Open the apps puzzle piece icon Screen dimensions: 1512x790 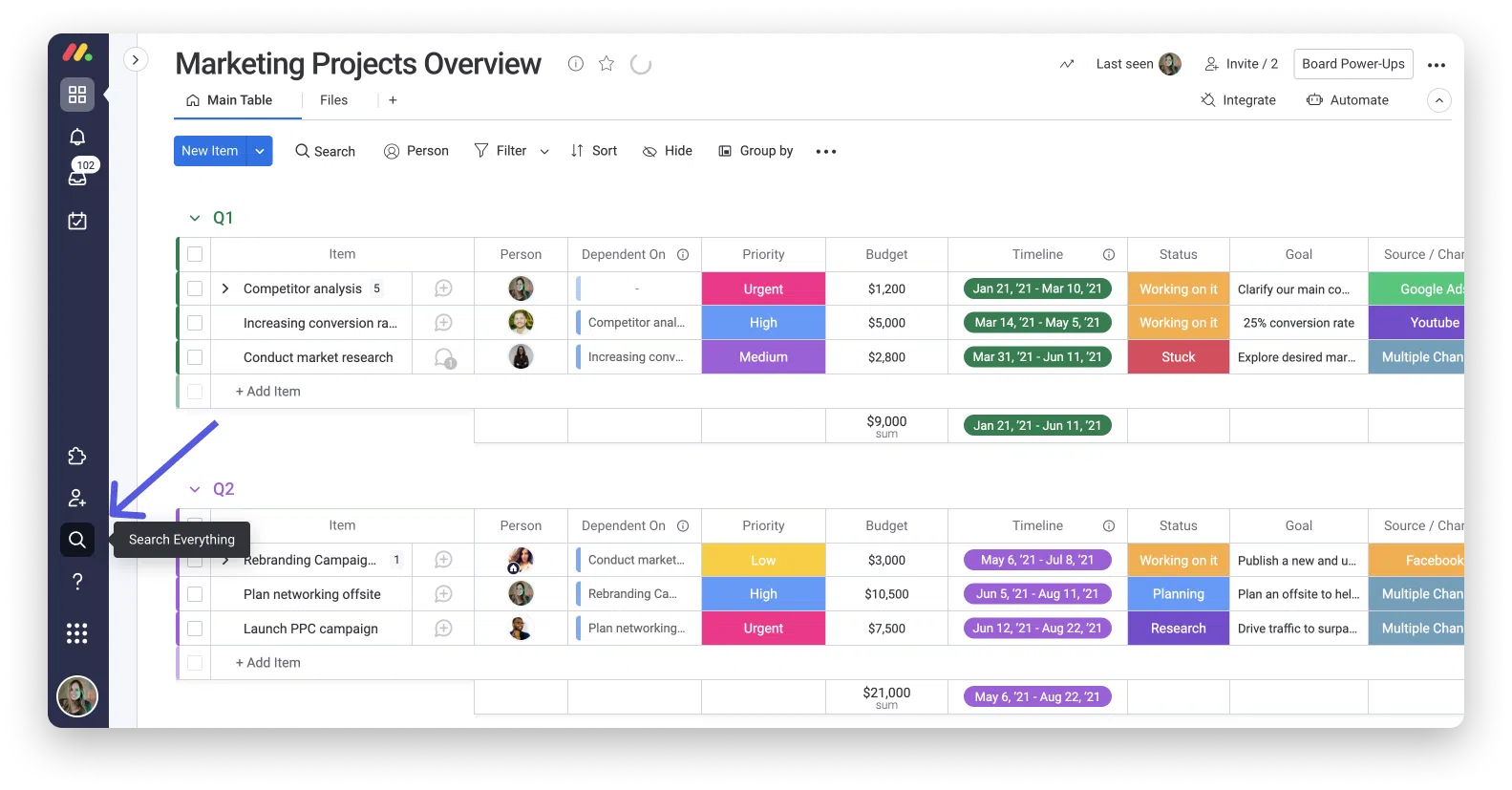pos(77,457)
